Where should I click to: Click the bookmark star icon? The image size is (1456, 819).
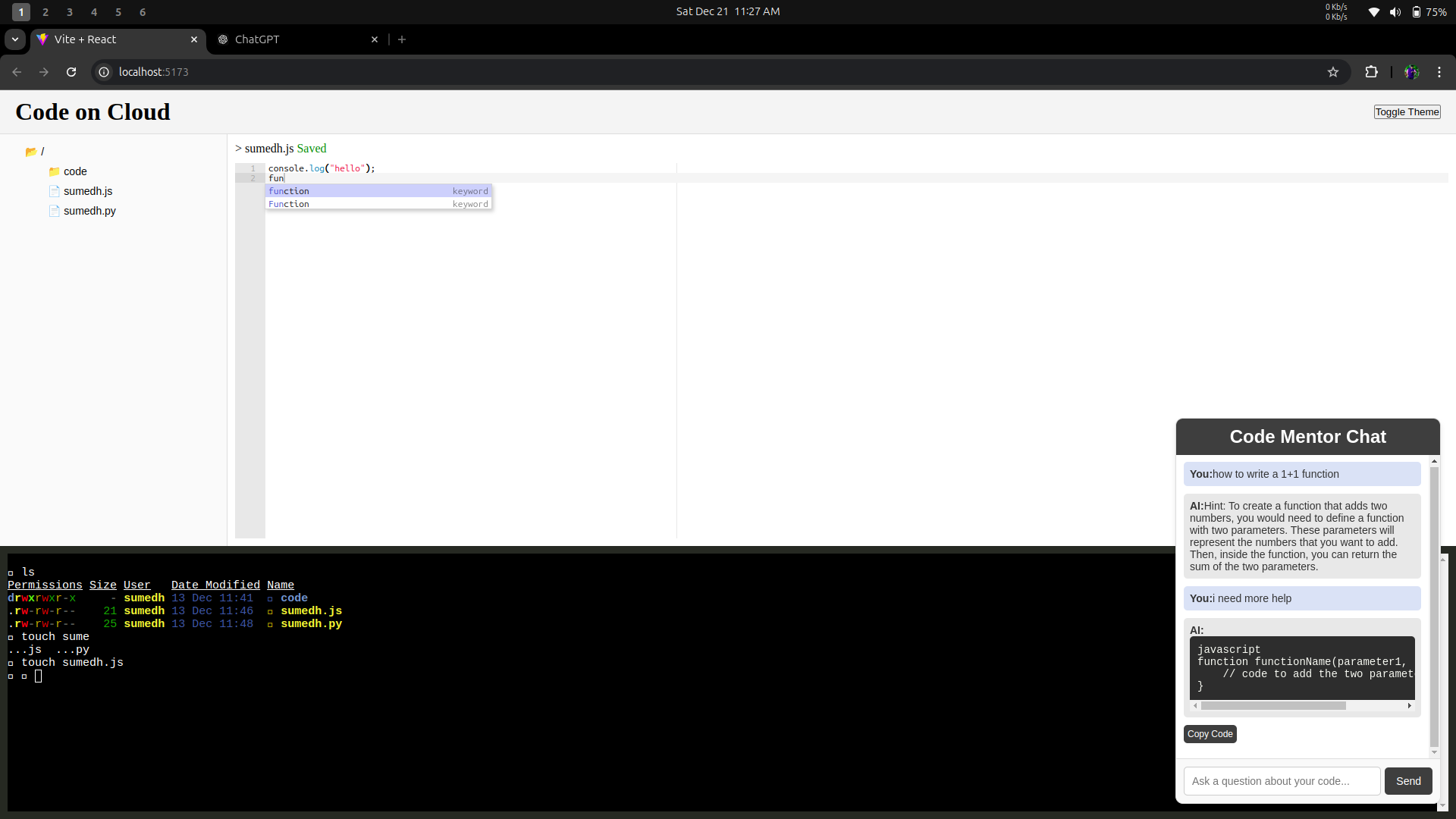coord(1333,72)
